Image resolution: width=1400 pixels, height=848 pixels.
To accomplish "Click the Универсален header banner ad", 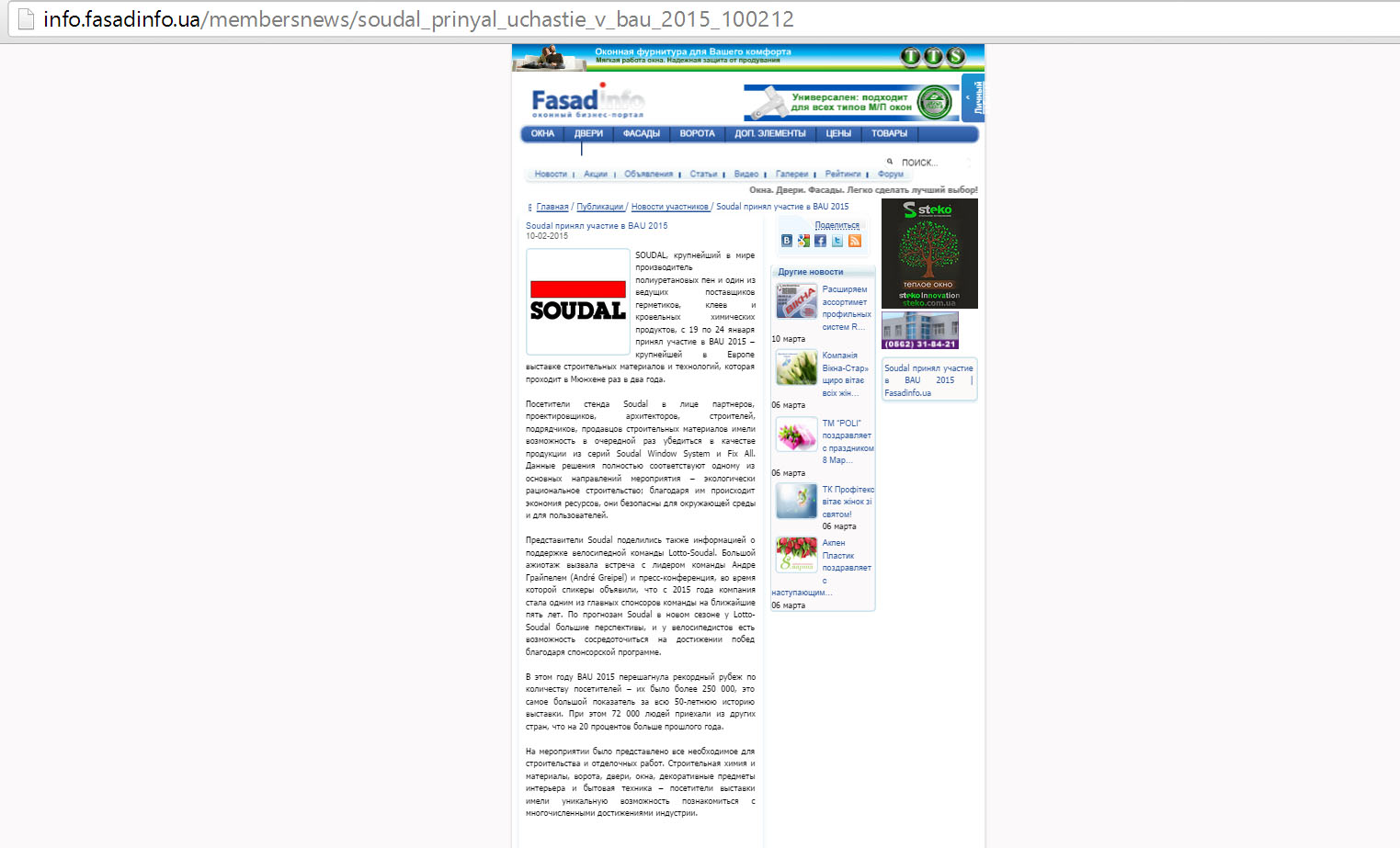I will [851, 103].
